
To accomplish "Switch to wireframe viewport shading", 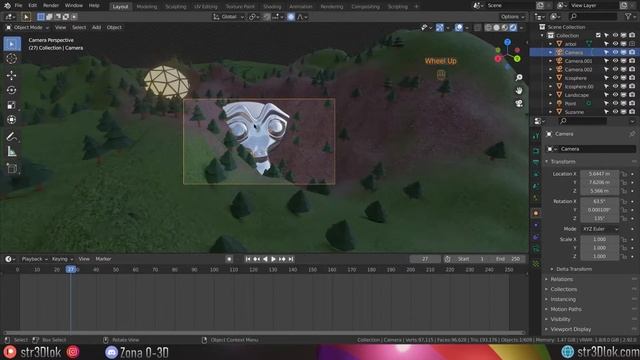I will tap(488, 27).
